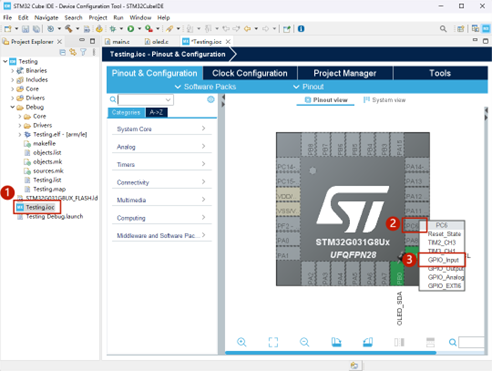Click Open Perspective icon at top right
The image size is (492, 371).
click(461, 29)
